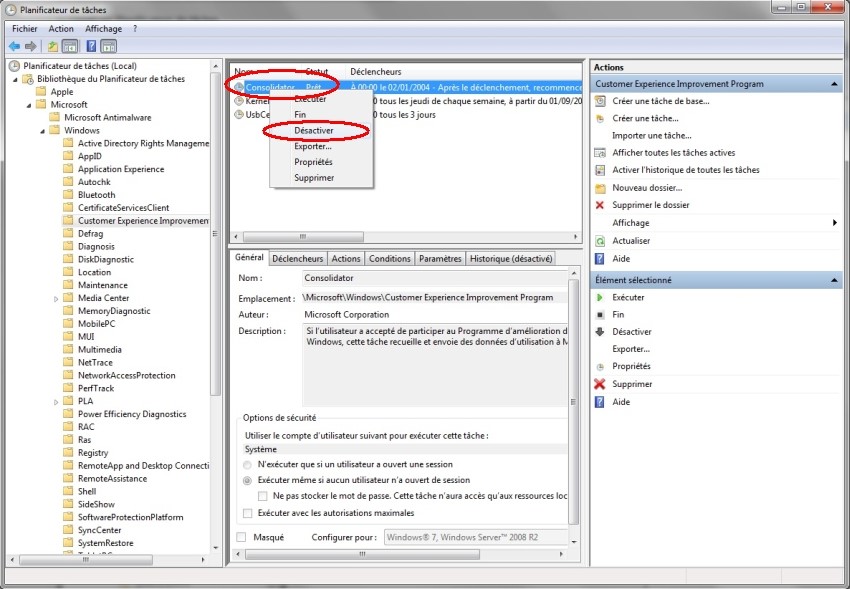The width and height of the screenshot is (850, 589).
Task: Click the left tree panel vertical scrollbar
Action: [x=216, y=250]
